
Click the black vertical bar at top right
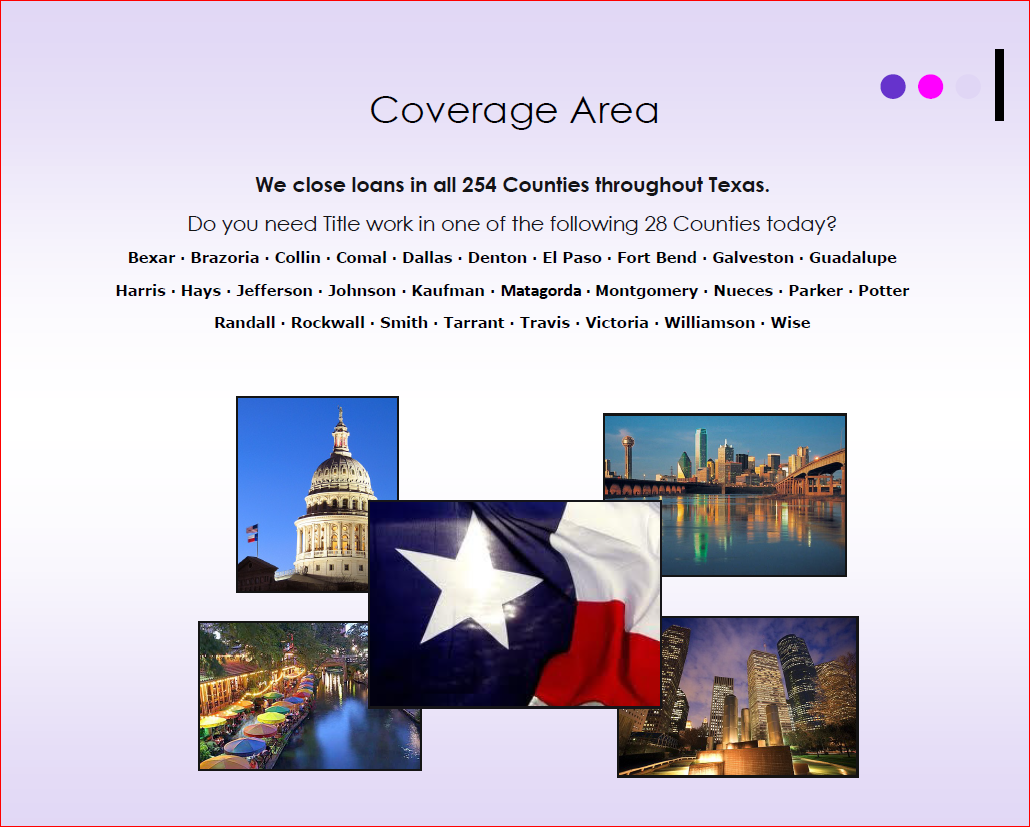pyautogui.click(x=999, y=85)
